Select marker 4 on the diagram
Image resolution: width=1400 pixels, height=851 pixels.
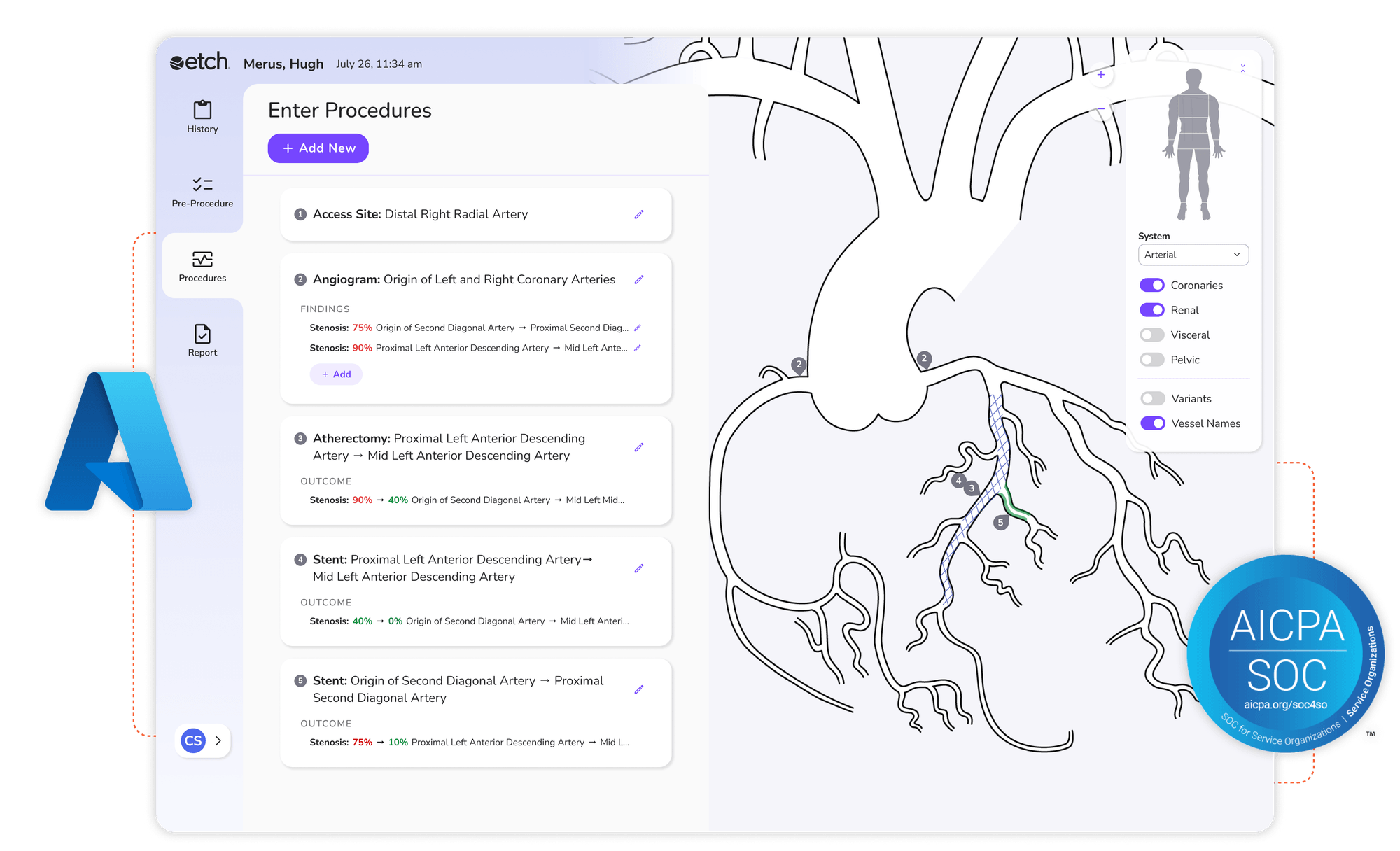[x=958, y=480]
